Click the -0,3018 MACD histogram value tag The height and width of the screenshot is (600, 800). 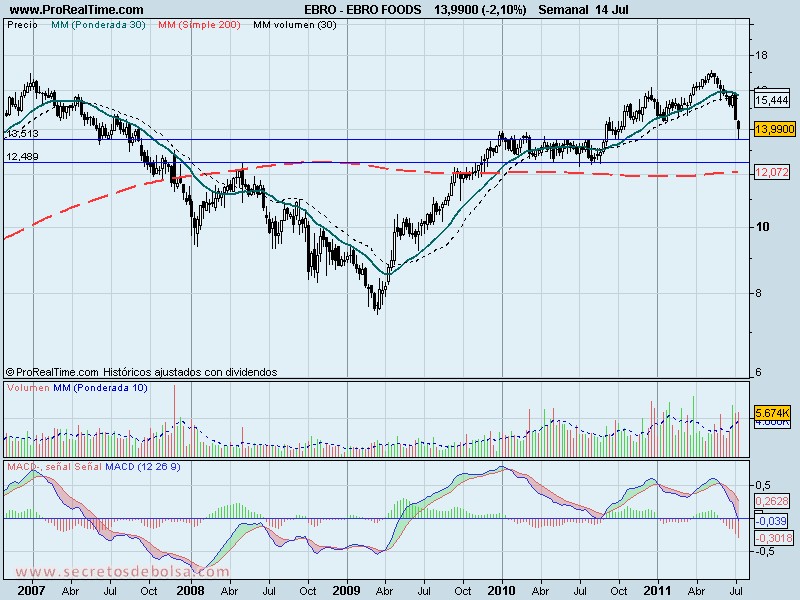(x=774, y=538)
